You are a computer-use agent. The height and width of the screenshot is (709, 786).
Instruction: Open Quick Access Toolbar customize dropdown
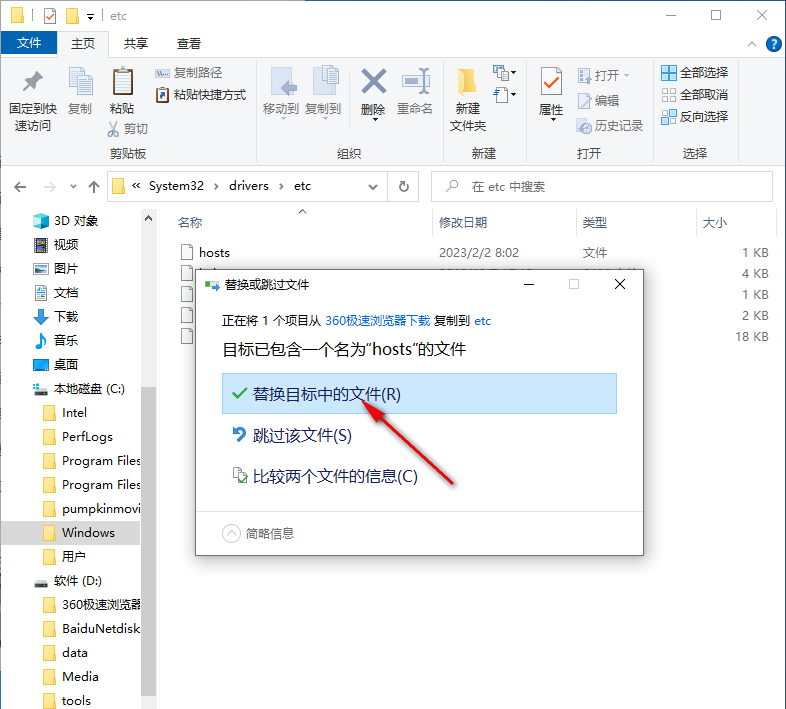[90, 17]
